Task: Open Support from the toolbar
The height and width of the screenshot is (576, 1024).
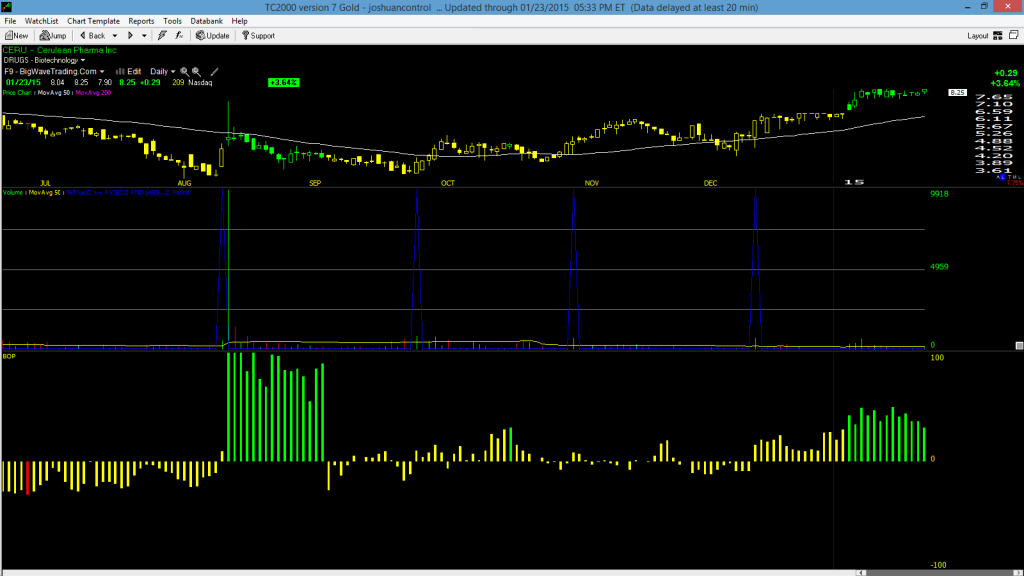Action: coord(259,36)
